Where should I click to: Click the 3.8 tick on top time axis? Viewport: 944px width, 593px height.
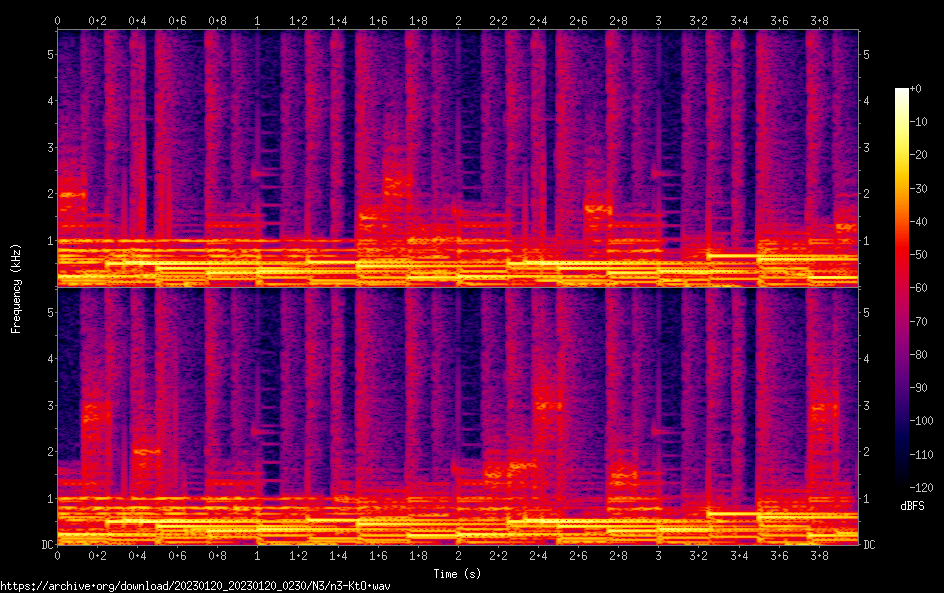pos(819,20)
